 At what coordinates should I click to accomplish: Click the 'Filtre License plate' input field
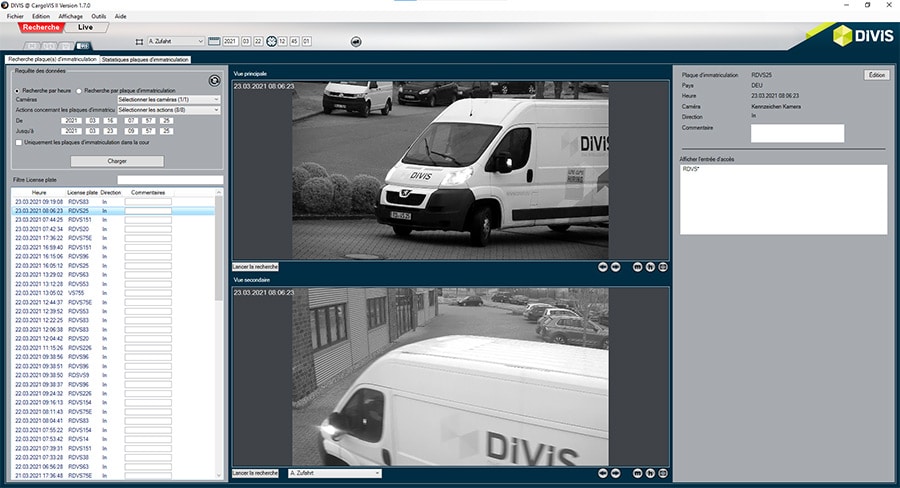click(x=170, y=180)
